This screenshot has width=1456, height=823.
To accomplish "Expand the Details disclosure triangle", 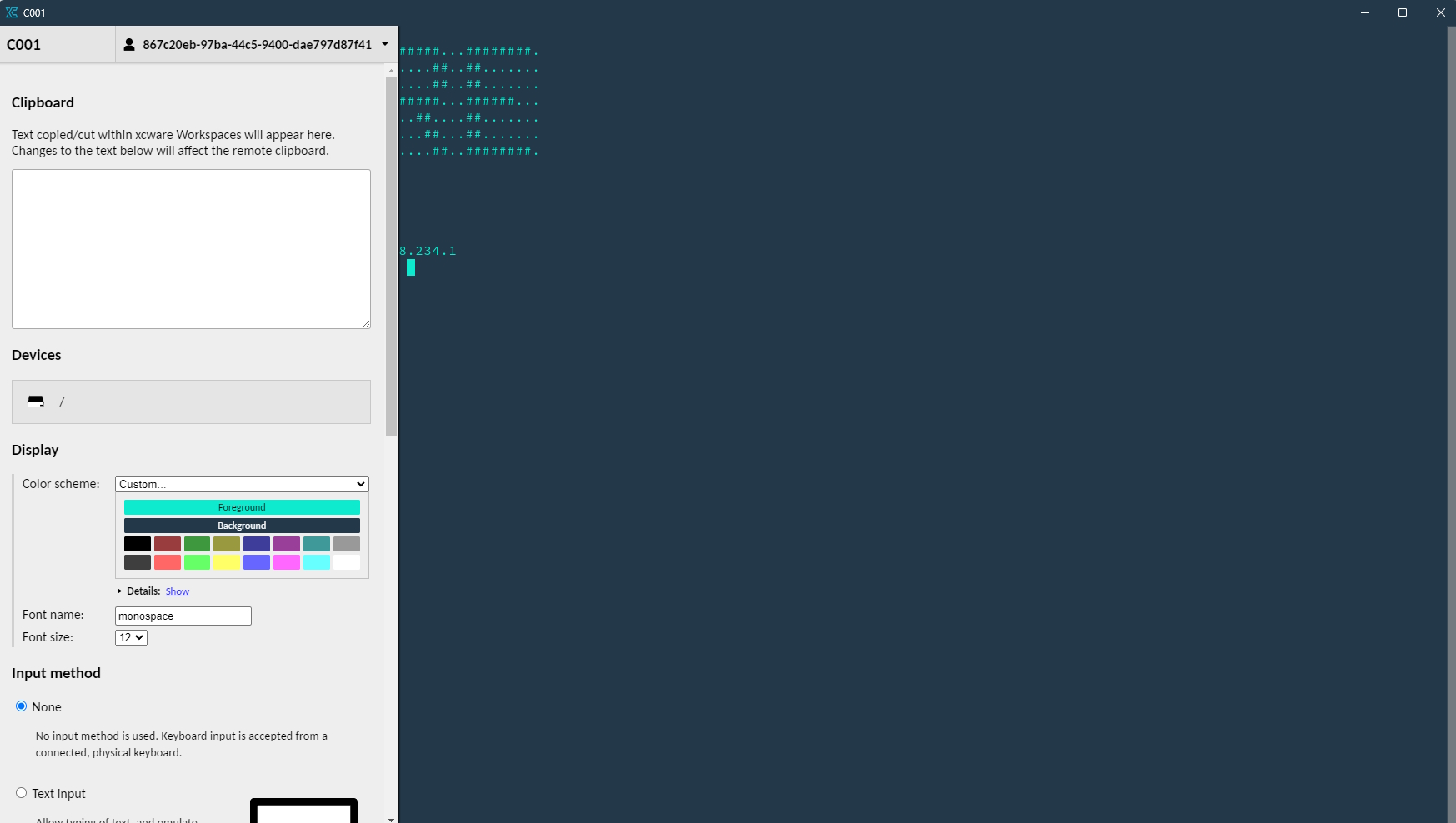I will click(120, 591).
